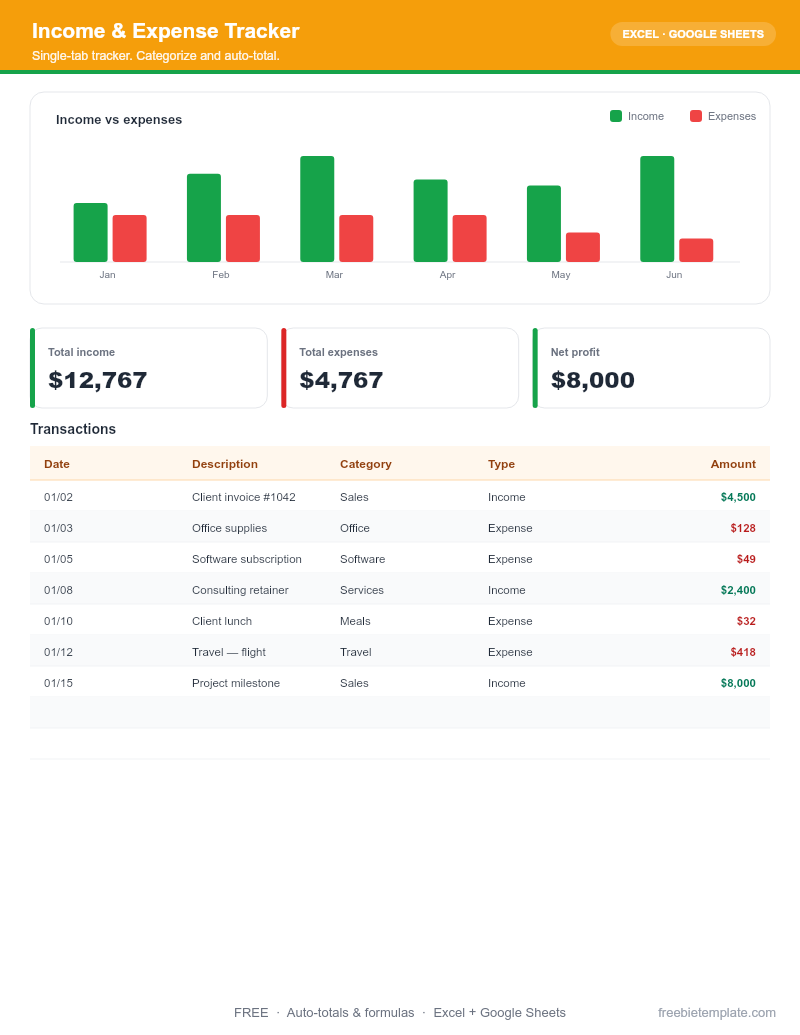Select the 'Consulting retainer' description cell
This screenshot has height=1035, width=800.
[240, 590]
